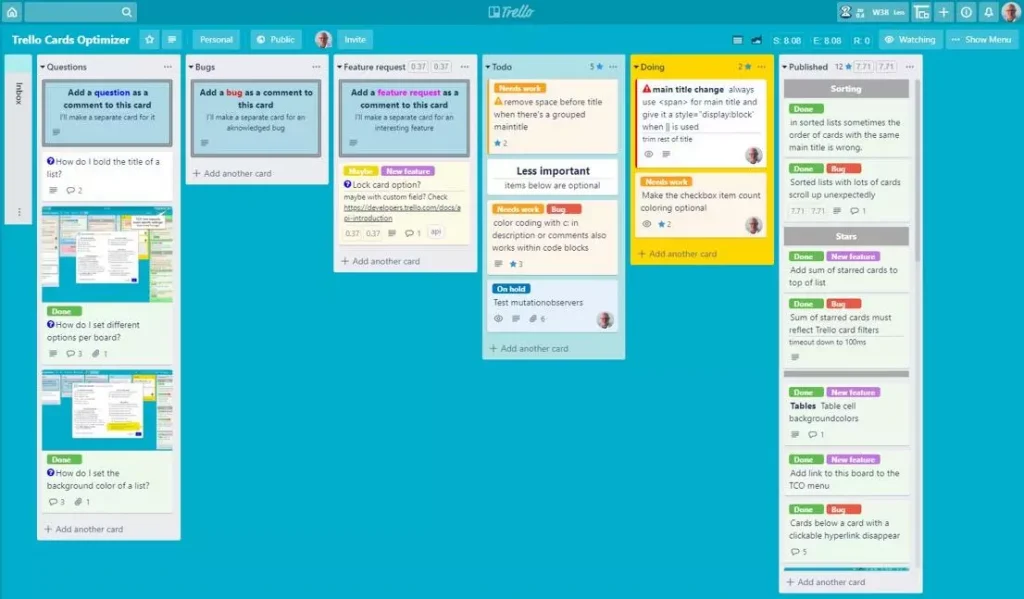Toggle the Watching board button
The height and width of the screenshot is (599, 1024).
coord(909,40)
